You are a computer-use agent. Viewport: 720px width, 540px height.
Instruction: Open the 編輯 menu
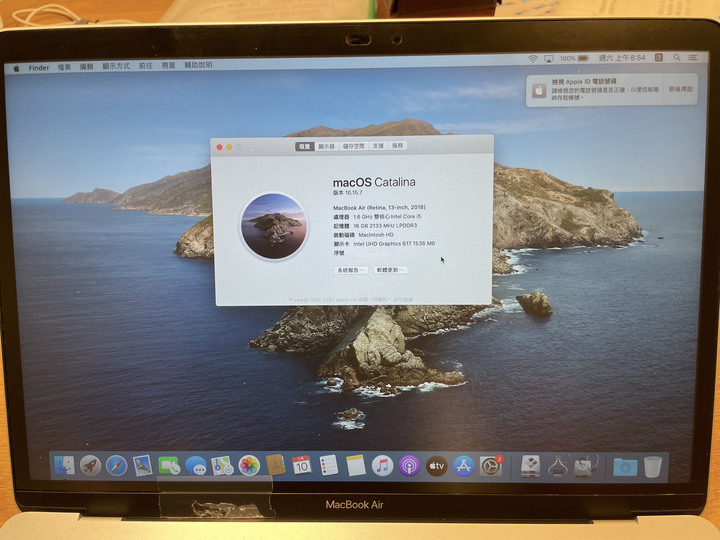coord(86,67)
